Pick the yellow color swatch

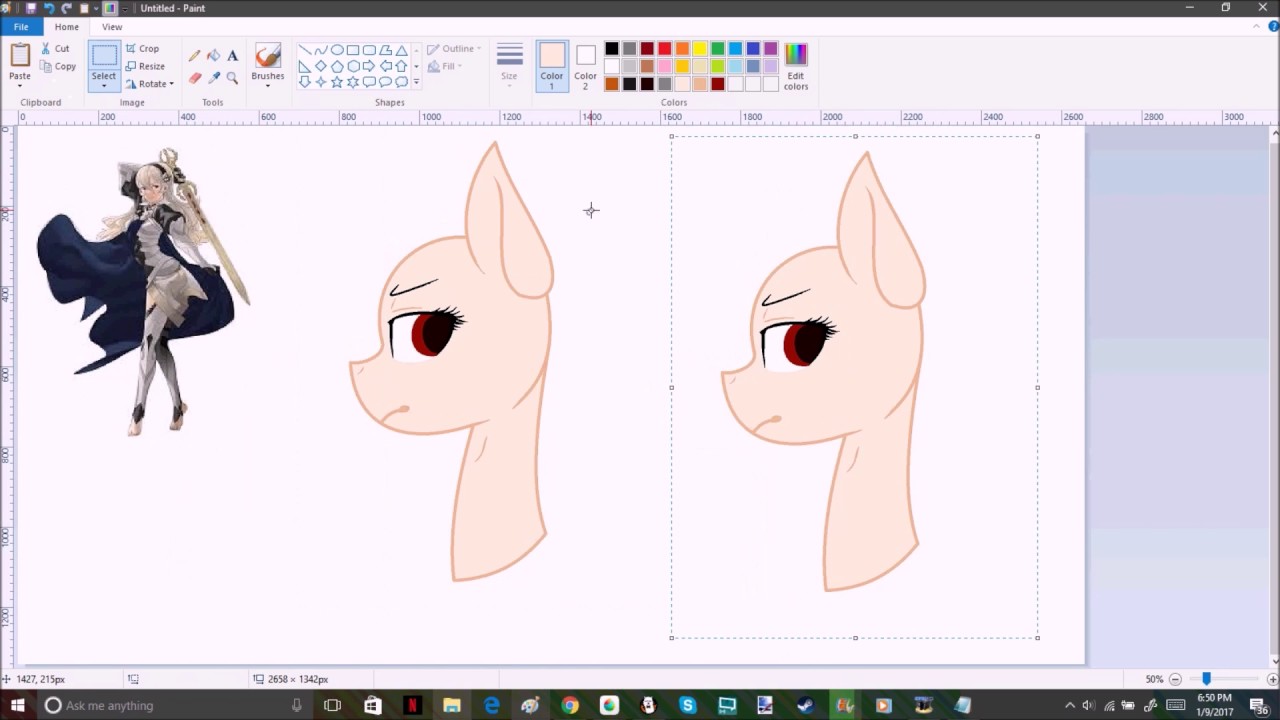[x=700, y=49]
